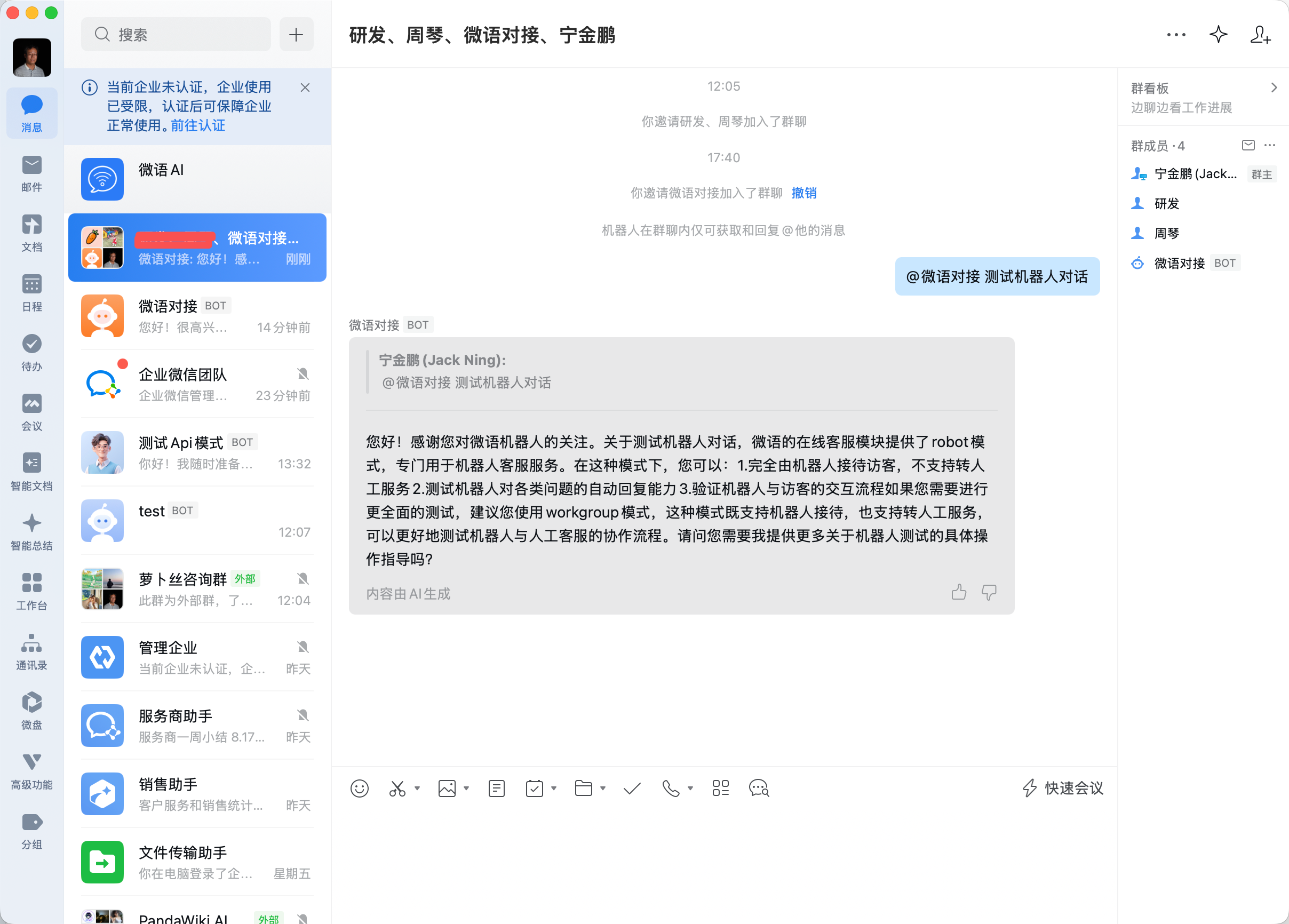This screenshot has height=924, width=1289.
Task: Click the phone call icon
Action: [671, 788]
